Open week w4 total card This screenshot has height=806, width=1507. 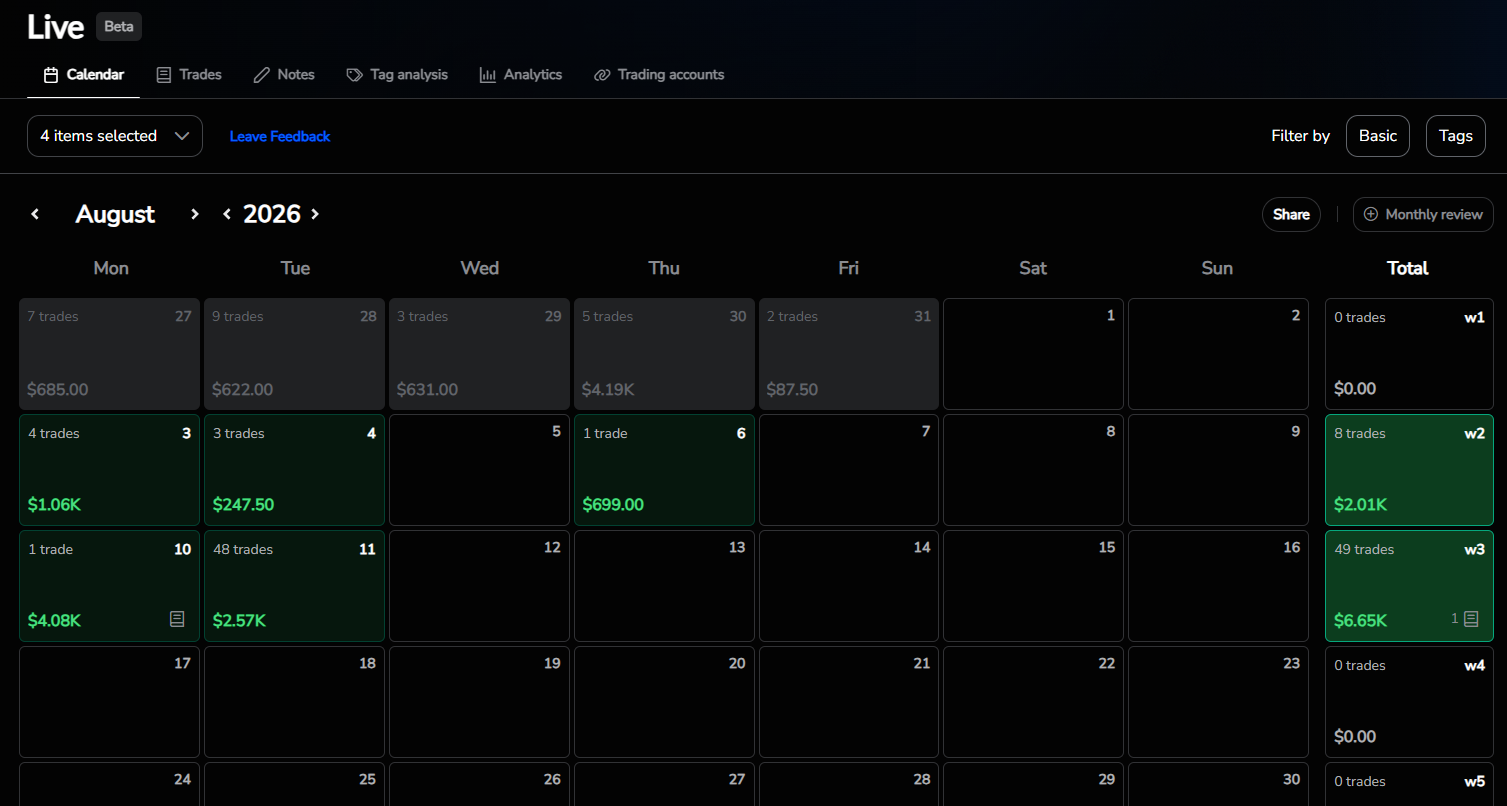tap(1409, 702)
